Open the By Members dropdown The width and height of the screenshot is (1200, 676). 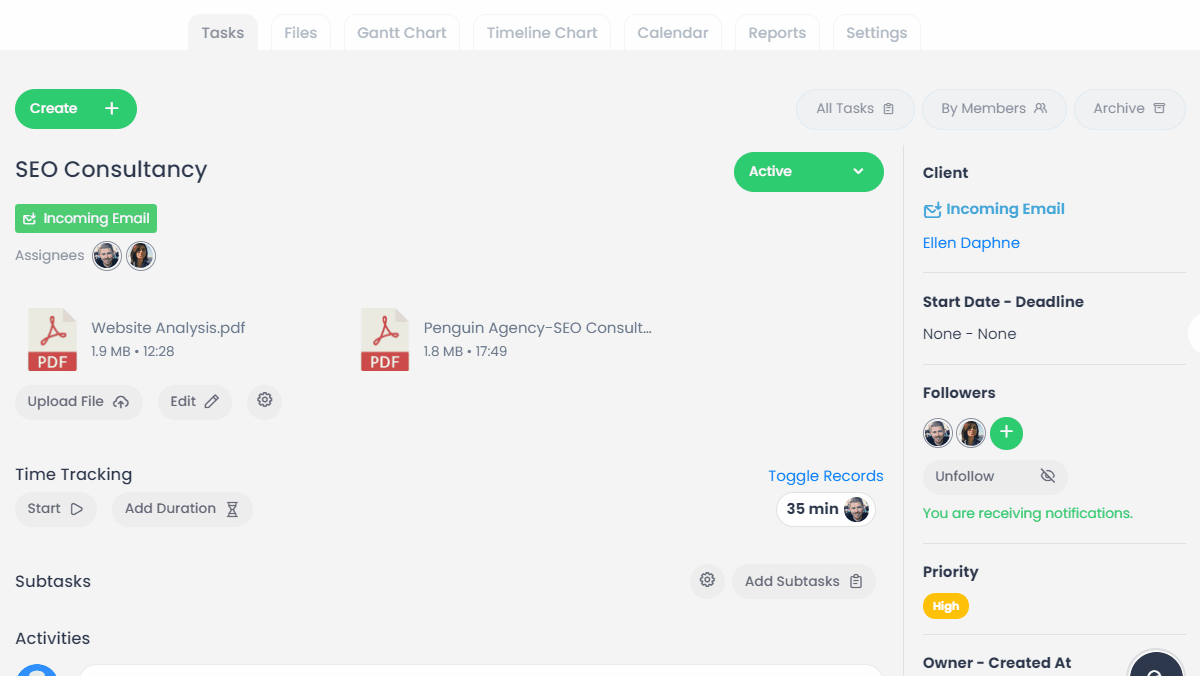coord(993,109)
